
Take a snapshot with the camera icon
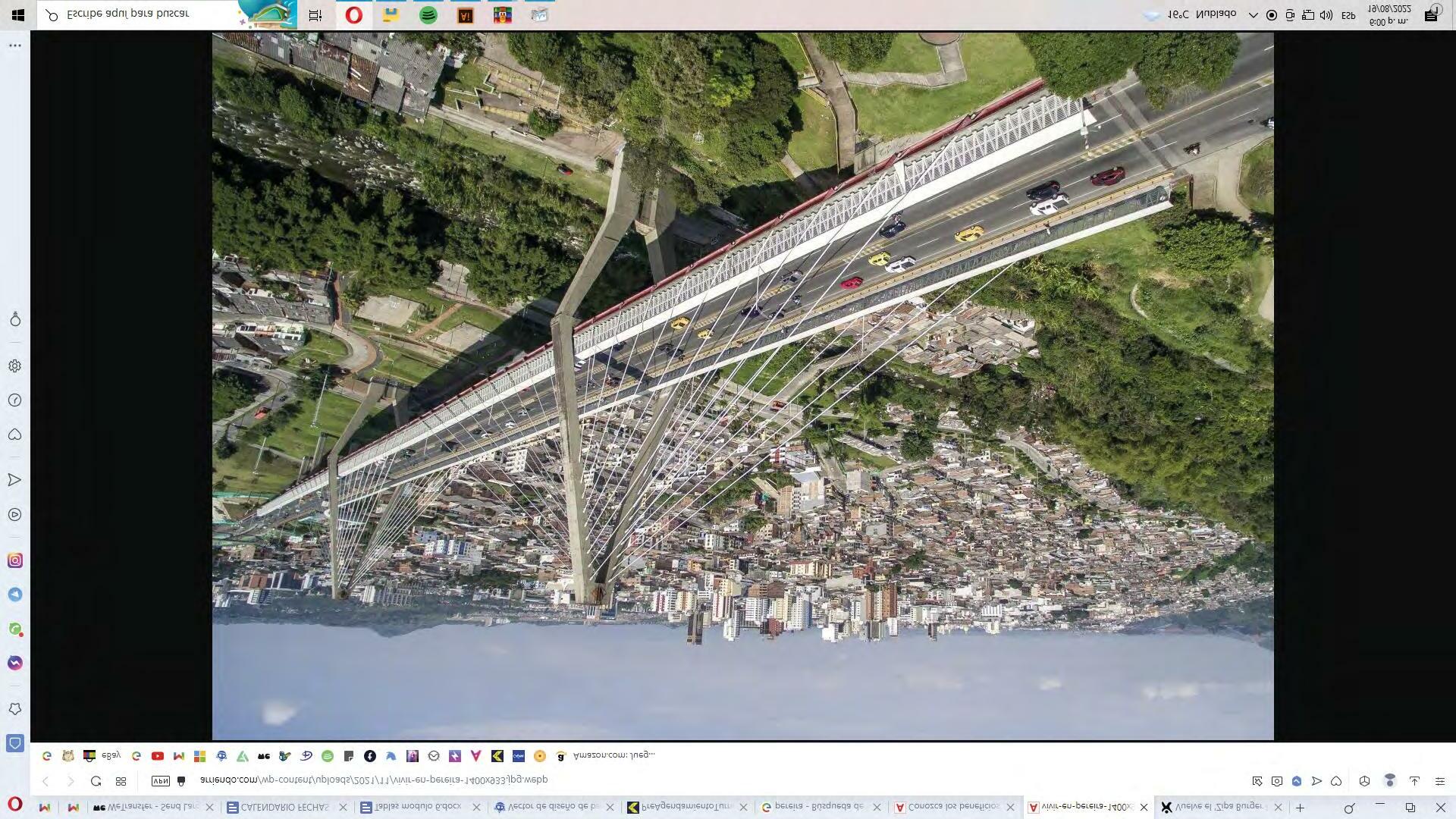[1277, 781]
